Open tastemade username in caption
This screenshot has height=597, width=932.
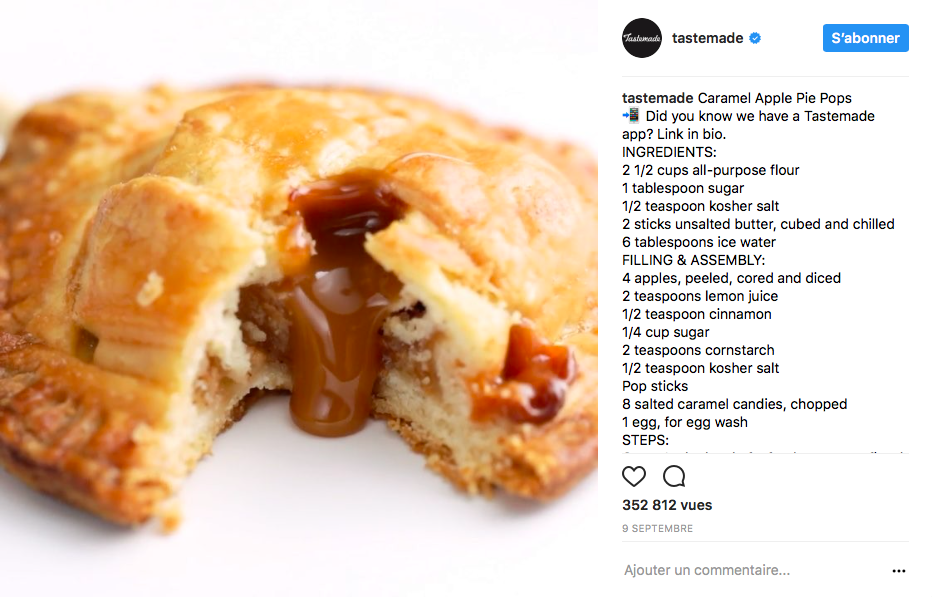tap(657, 98)
